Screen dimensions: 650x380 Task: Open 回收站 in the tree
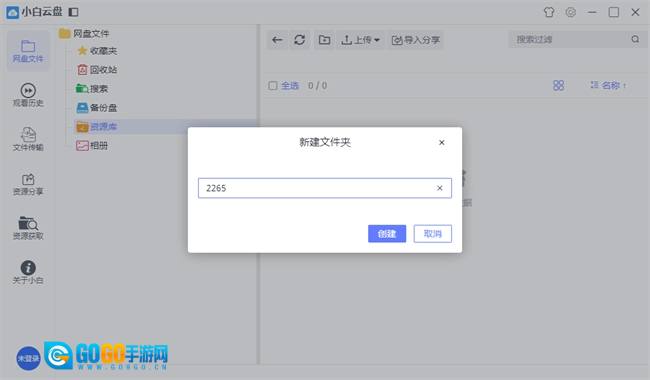click(97, 70)
